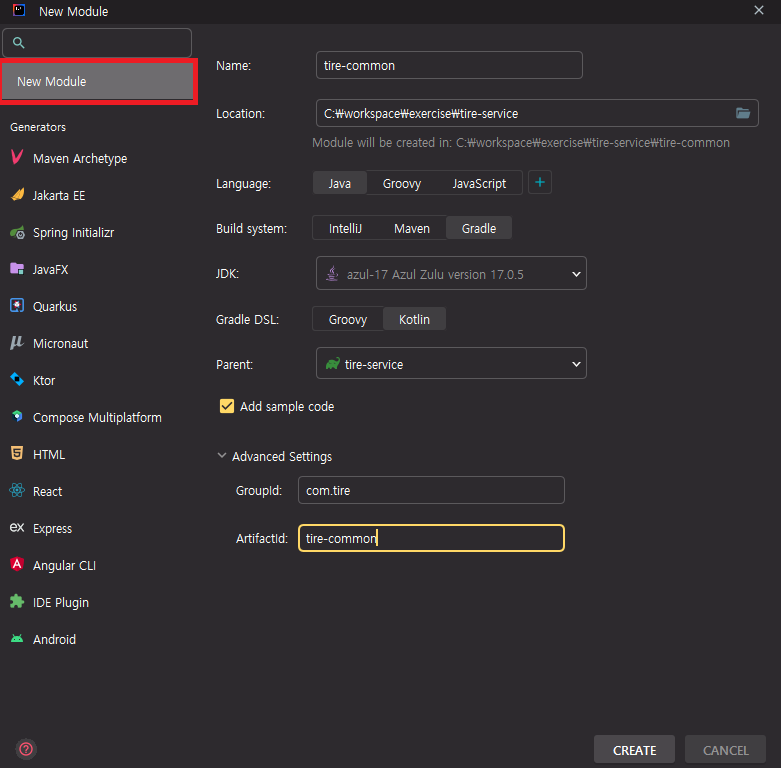Select Java as the language
Viewport: 781px width, 768px height.
tap(340, 183)
